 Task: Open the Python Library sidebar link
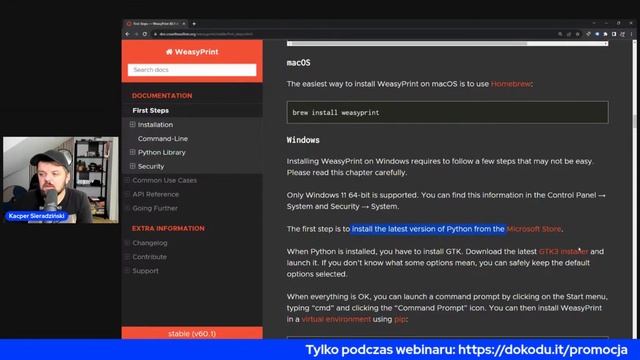click(x=162, y=152)
